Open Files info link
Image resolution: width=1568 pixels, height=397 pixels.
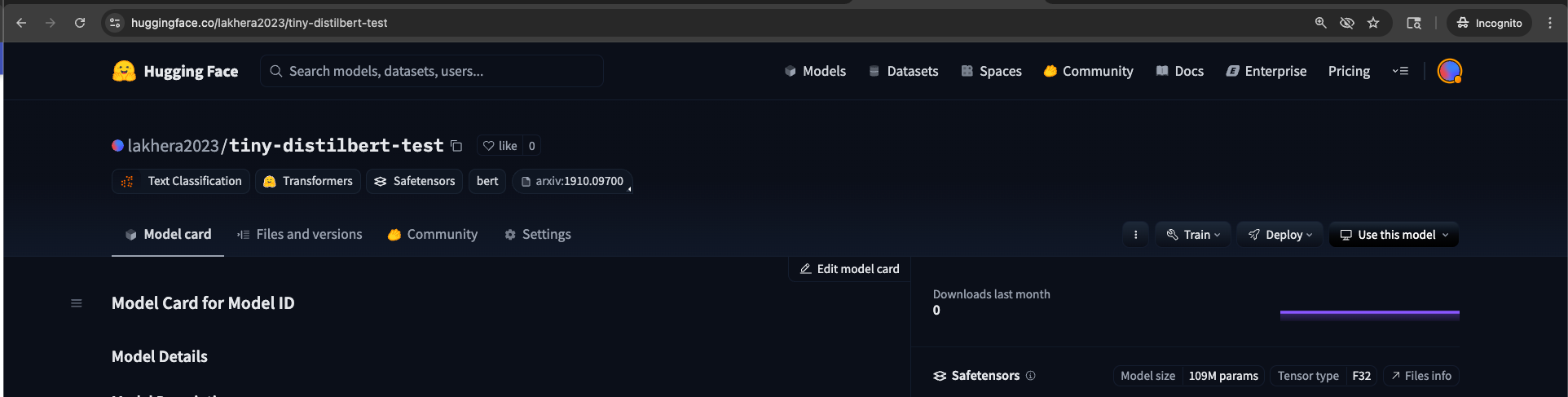1421,376
